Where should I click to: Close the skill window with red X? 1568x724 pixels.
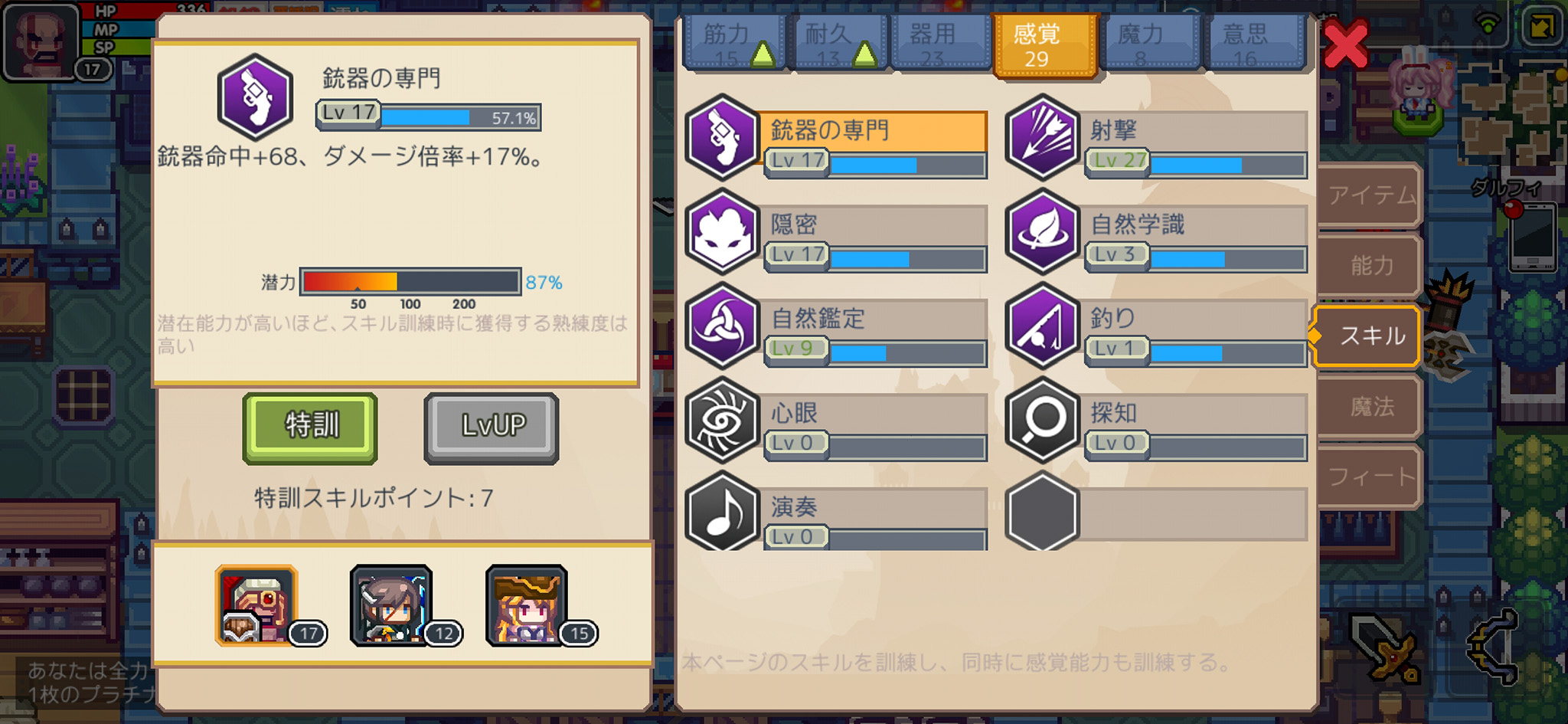coord(1345,44)
